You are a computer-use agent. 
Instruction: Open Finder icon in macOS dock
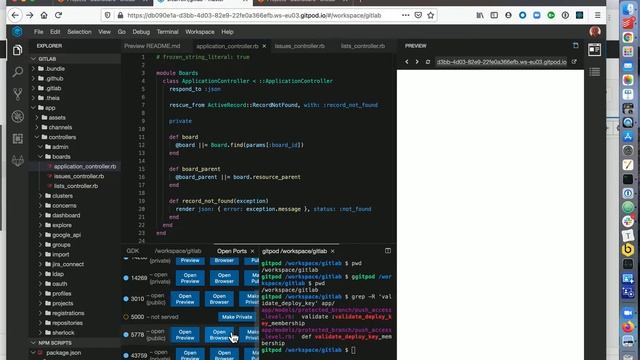(x=628, y=9)
